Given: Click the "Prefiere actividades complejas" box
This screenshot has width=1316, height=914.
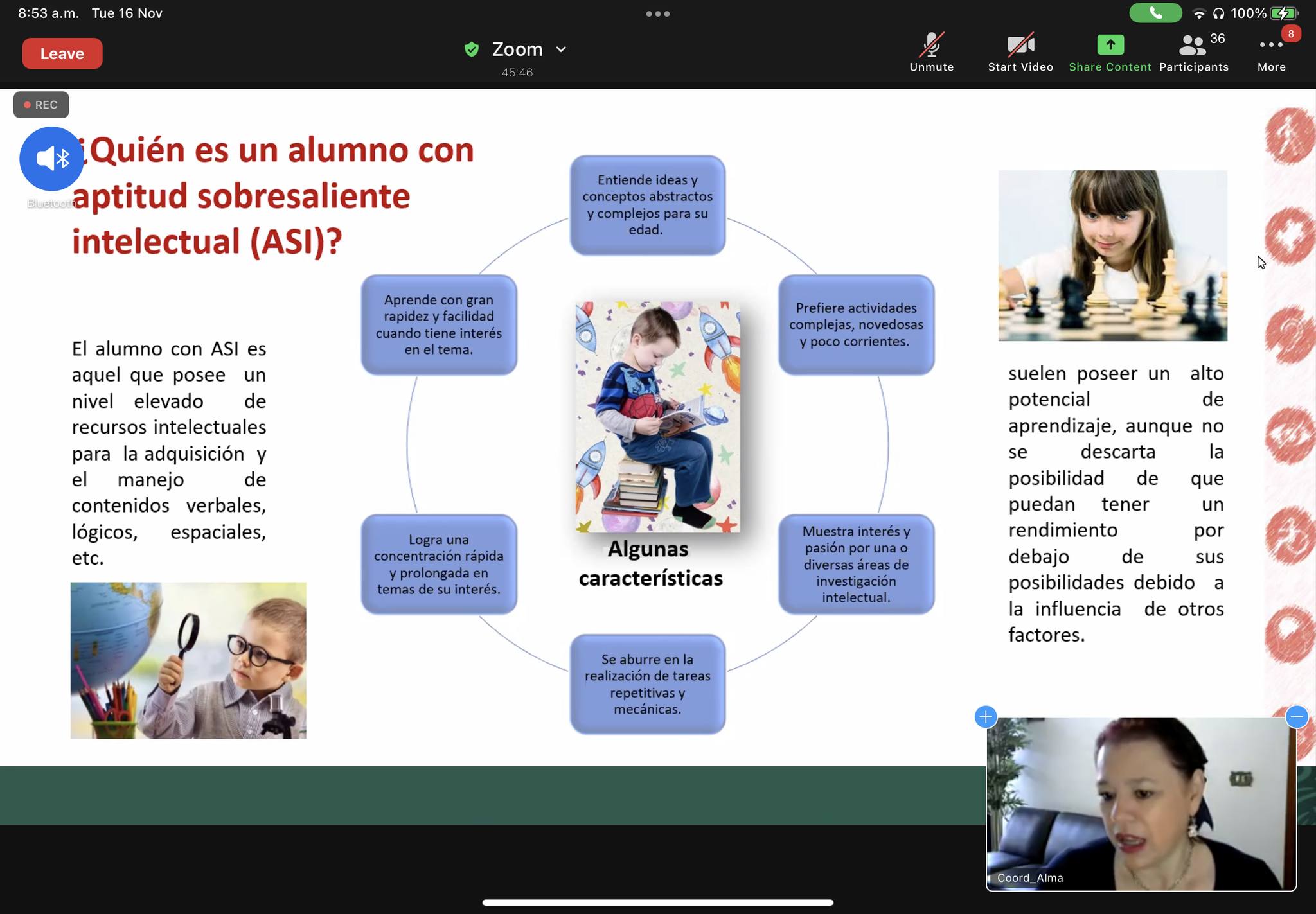Looking at the screenshot, I should (857, 324).
